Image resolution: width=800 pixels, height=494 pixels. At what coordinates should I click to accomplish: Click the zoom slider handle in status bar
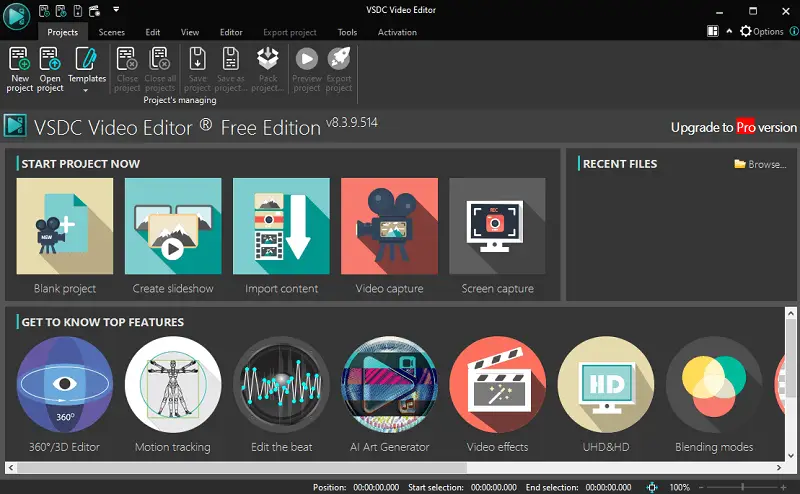coord(742,487)
